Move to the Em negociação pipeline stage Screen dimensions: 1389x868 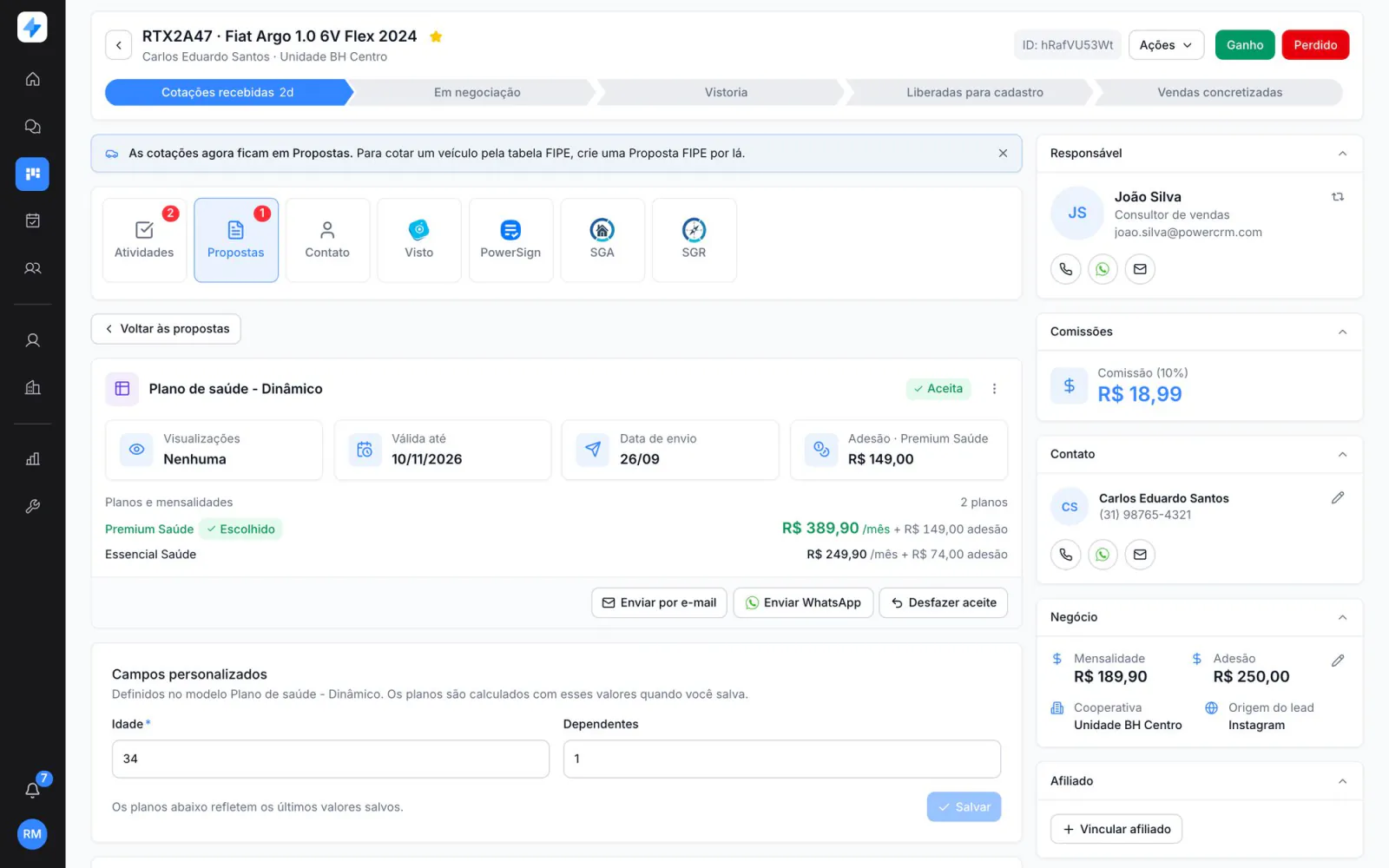point(477,92)
